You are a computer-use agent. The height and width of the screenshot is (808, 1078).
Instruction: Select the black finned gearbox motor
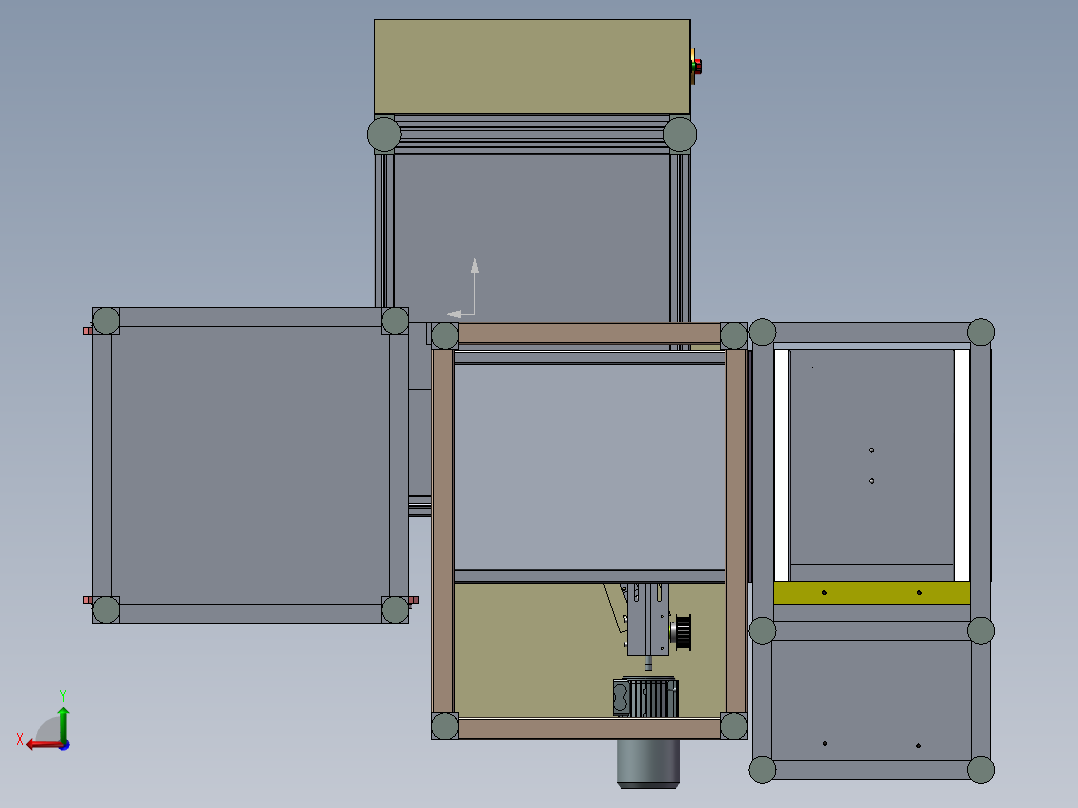(646, 697)
